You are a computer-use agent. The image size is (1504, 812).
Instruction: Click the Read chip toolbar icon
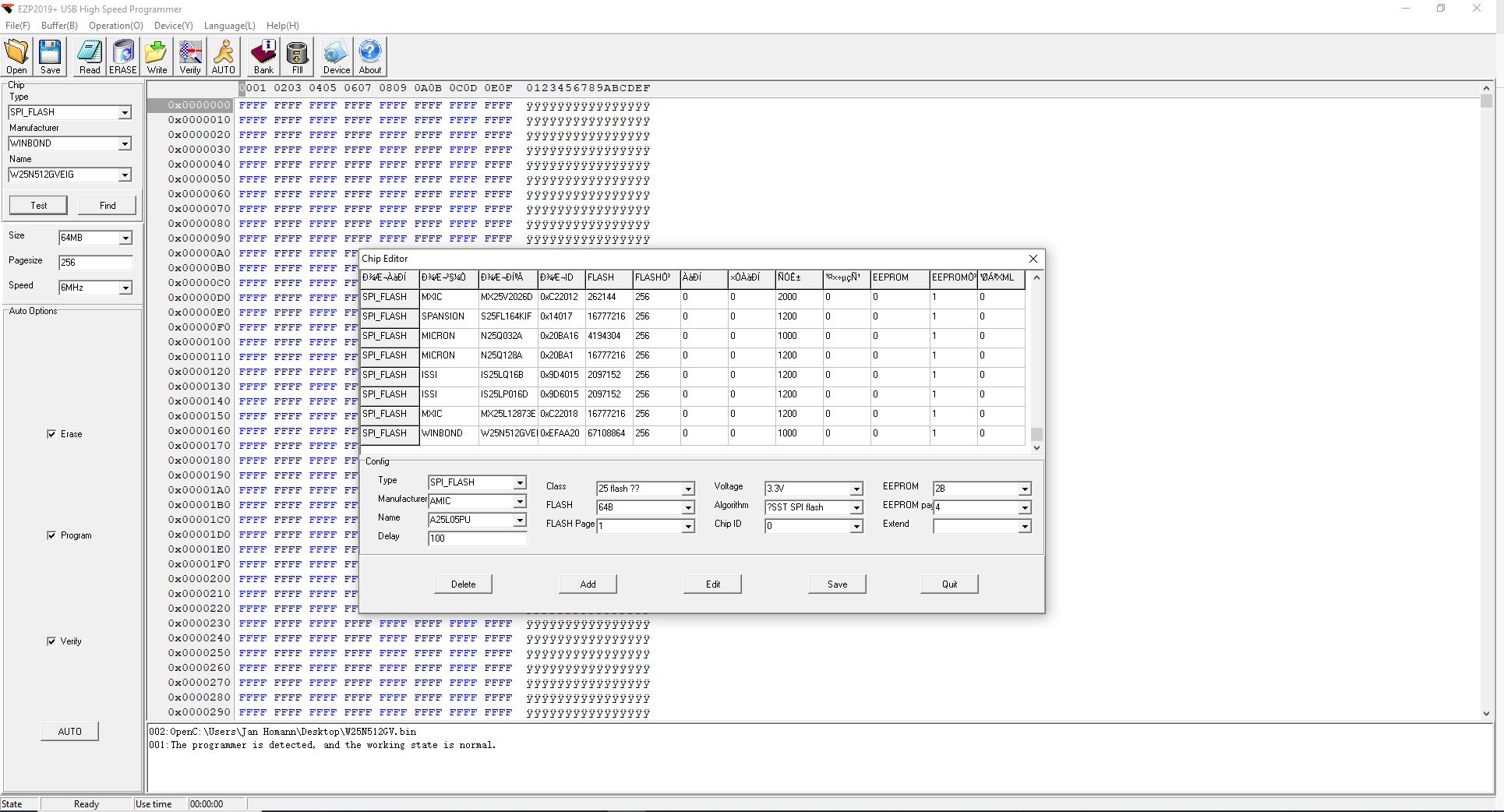(x=90, y=57)
